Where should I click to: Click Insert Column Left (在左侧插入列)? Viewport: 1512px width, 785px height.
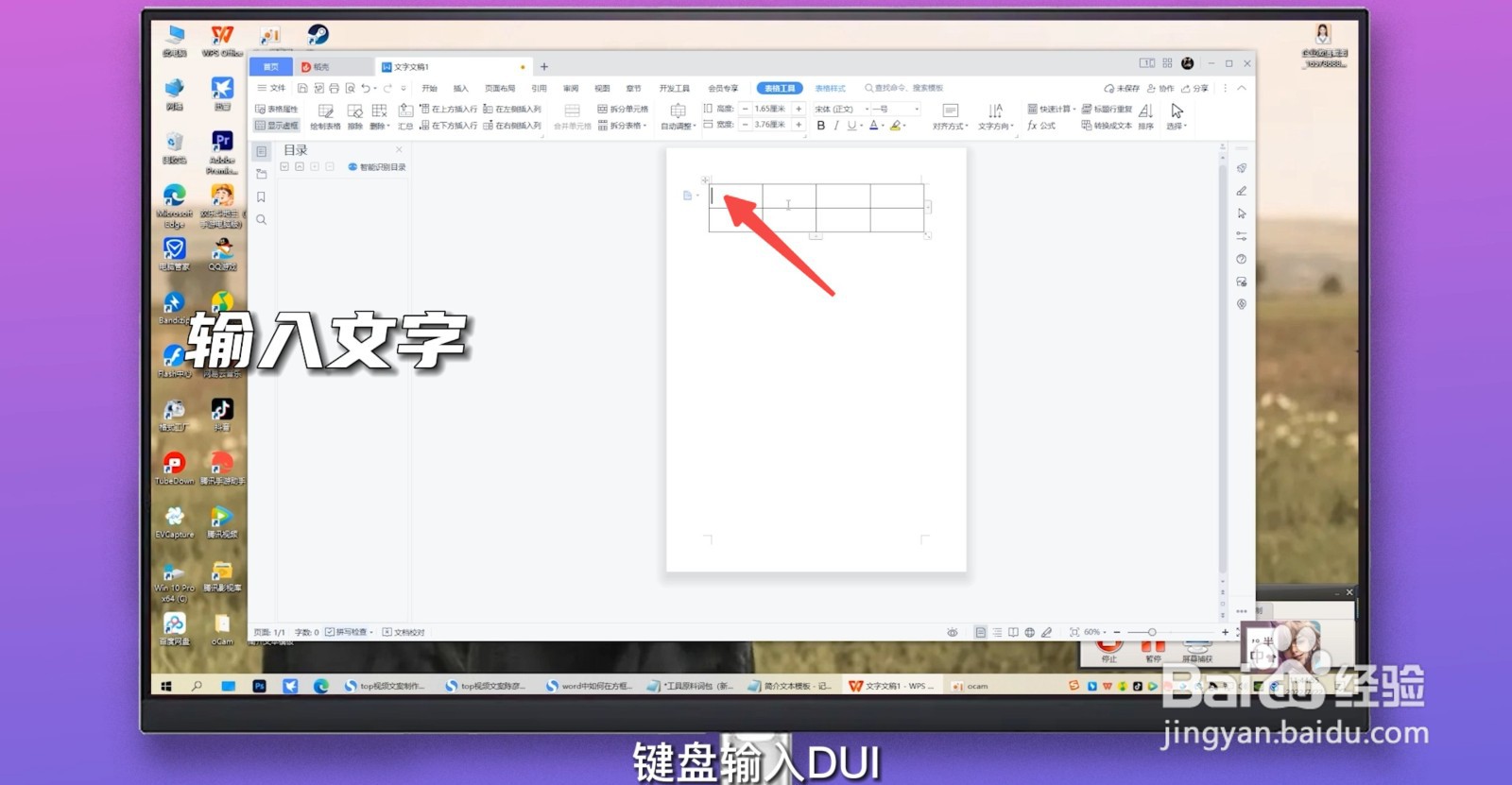pyautogui.click(x=512, y=109)
